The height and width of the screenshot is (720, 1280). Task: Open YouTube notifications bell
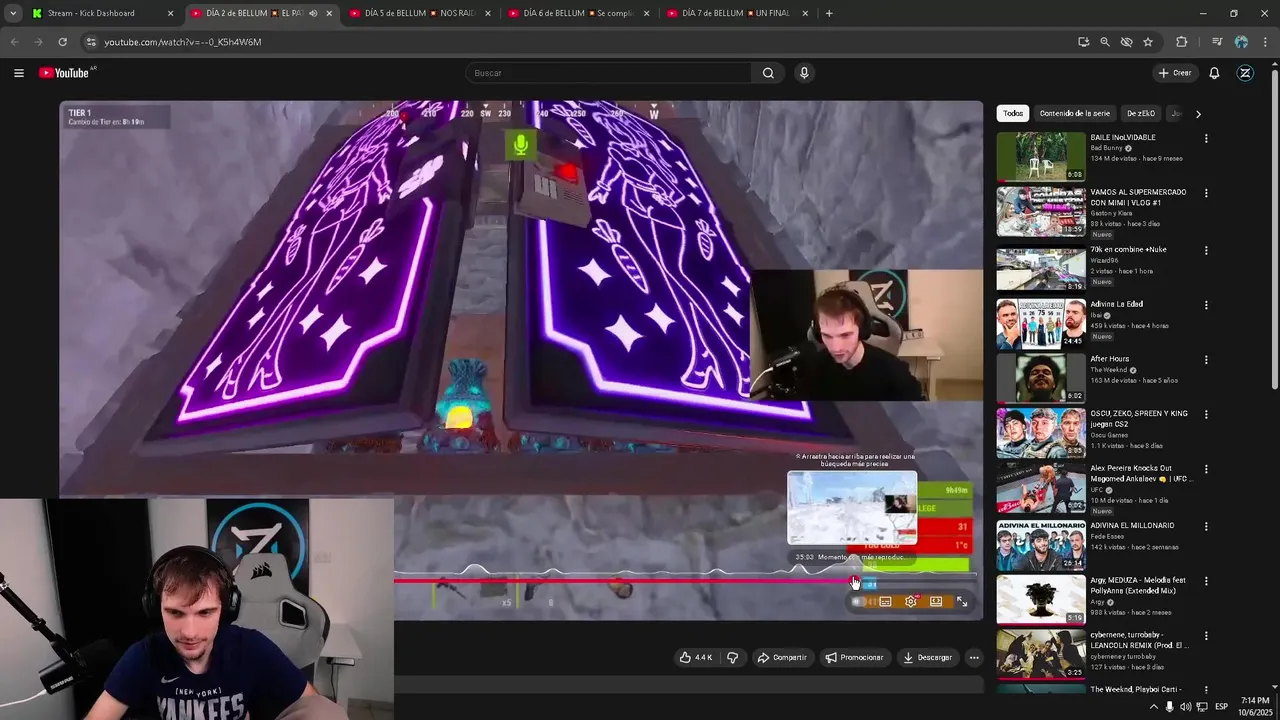pyautogui.click(x=1214, y=73)
